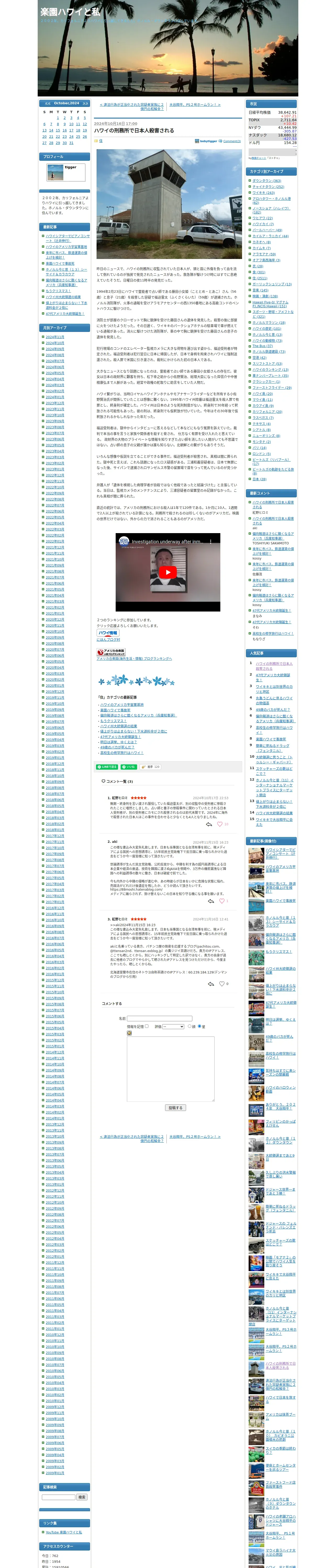Viewport: 336px width, 1568px height.
Task: Open October 31 in the calendar
Action: click(x=71, y=143)
